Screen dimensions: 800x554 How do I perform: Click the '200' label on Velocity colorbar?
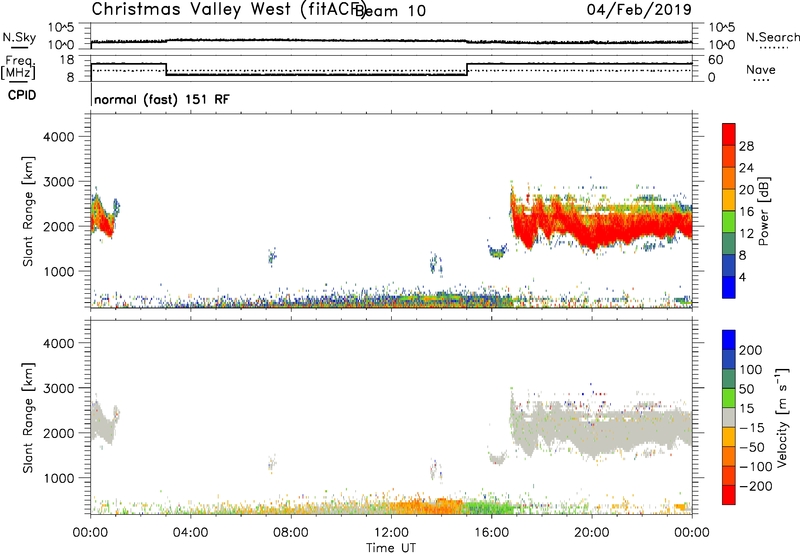(751, 350)
